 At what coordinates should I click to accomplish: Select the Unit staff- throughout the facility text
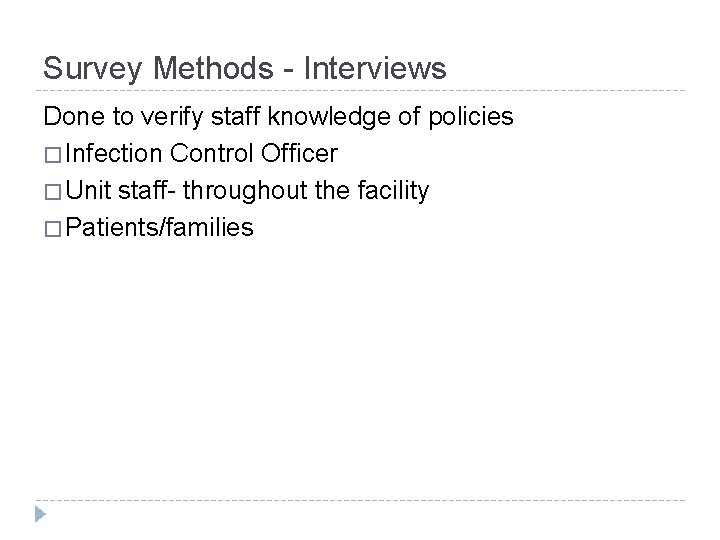tap(248, 190)
